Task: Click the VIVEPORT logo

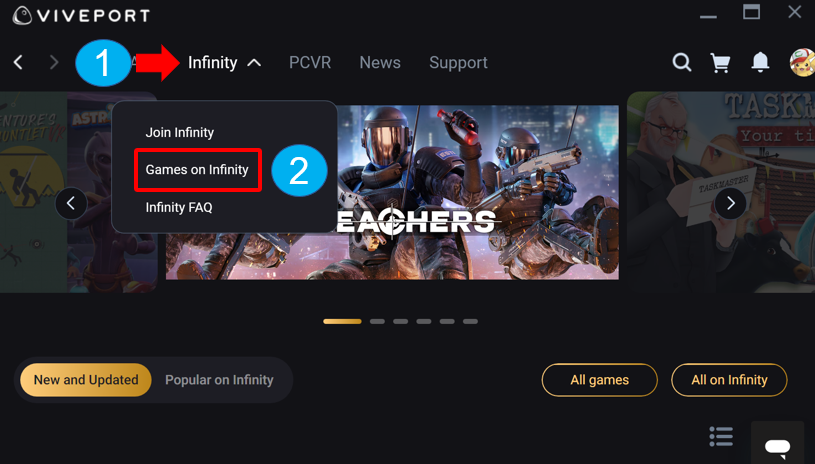Action: coord(81,15)
